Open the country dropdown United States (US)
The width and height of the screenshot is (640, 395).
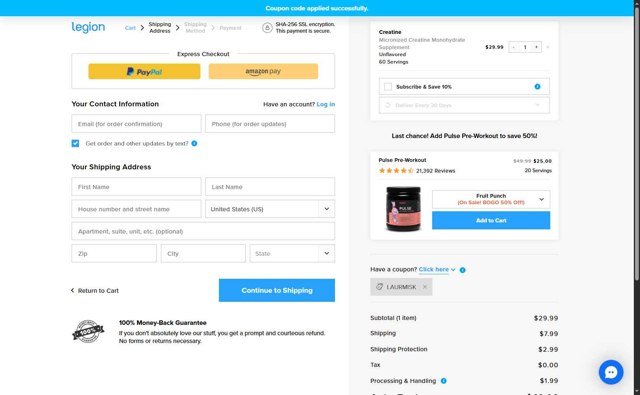[x=270, y=209]
